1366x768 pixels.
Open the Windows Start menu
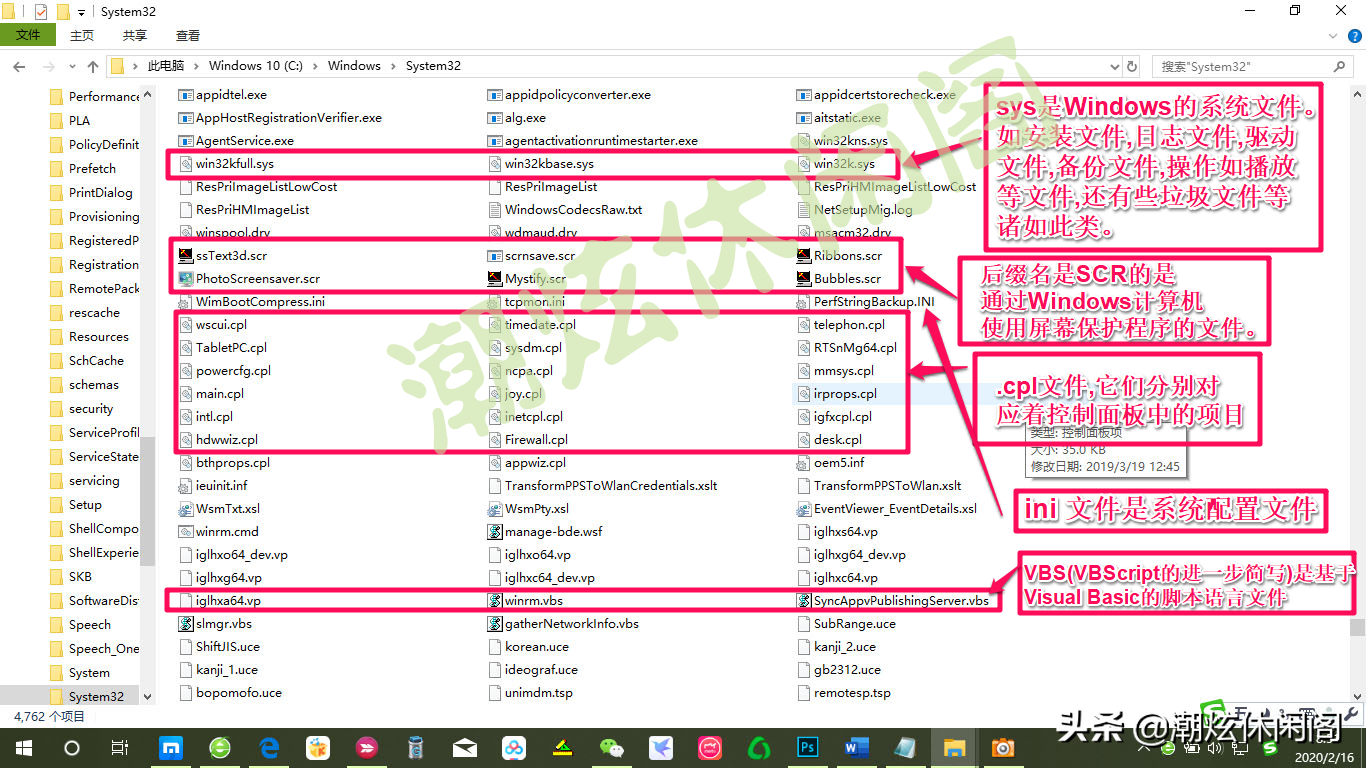pos(23,748)
